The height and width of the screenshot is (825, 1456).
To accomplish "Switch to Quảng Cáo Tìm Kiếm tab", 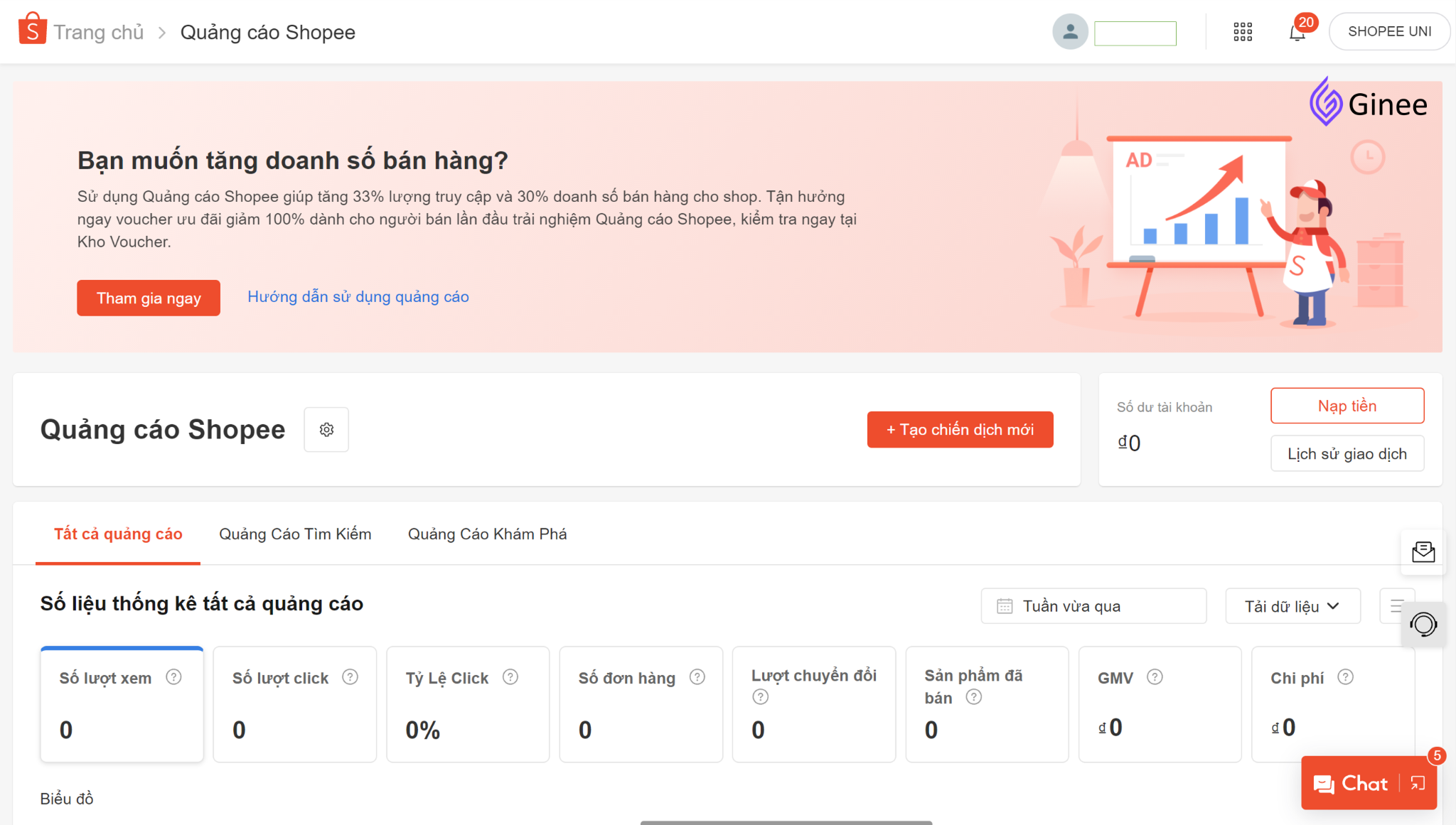I will tap(295, 534).
